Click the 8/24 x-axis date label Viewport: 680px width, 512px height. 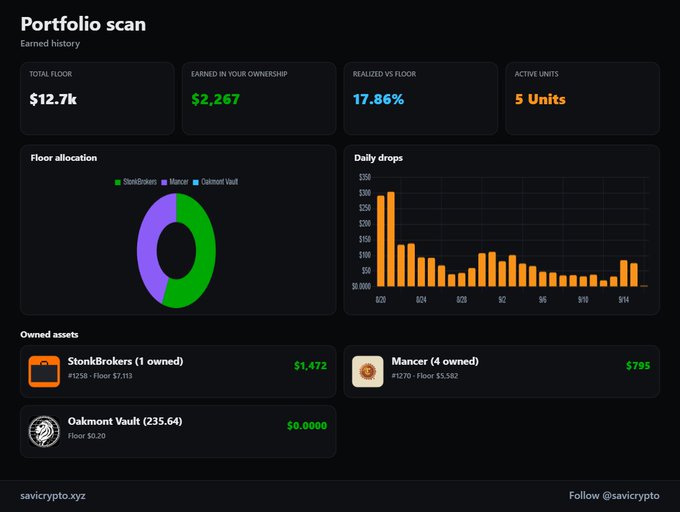coord(421,300)
